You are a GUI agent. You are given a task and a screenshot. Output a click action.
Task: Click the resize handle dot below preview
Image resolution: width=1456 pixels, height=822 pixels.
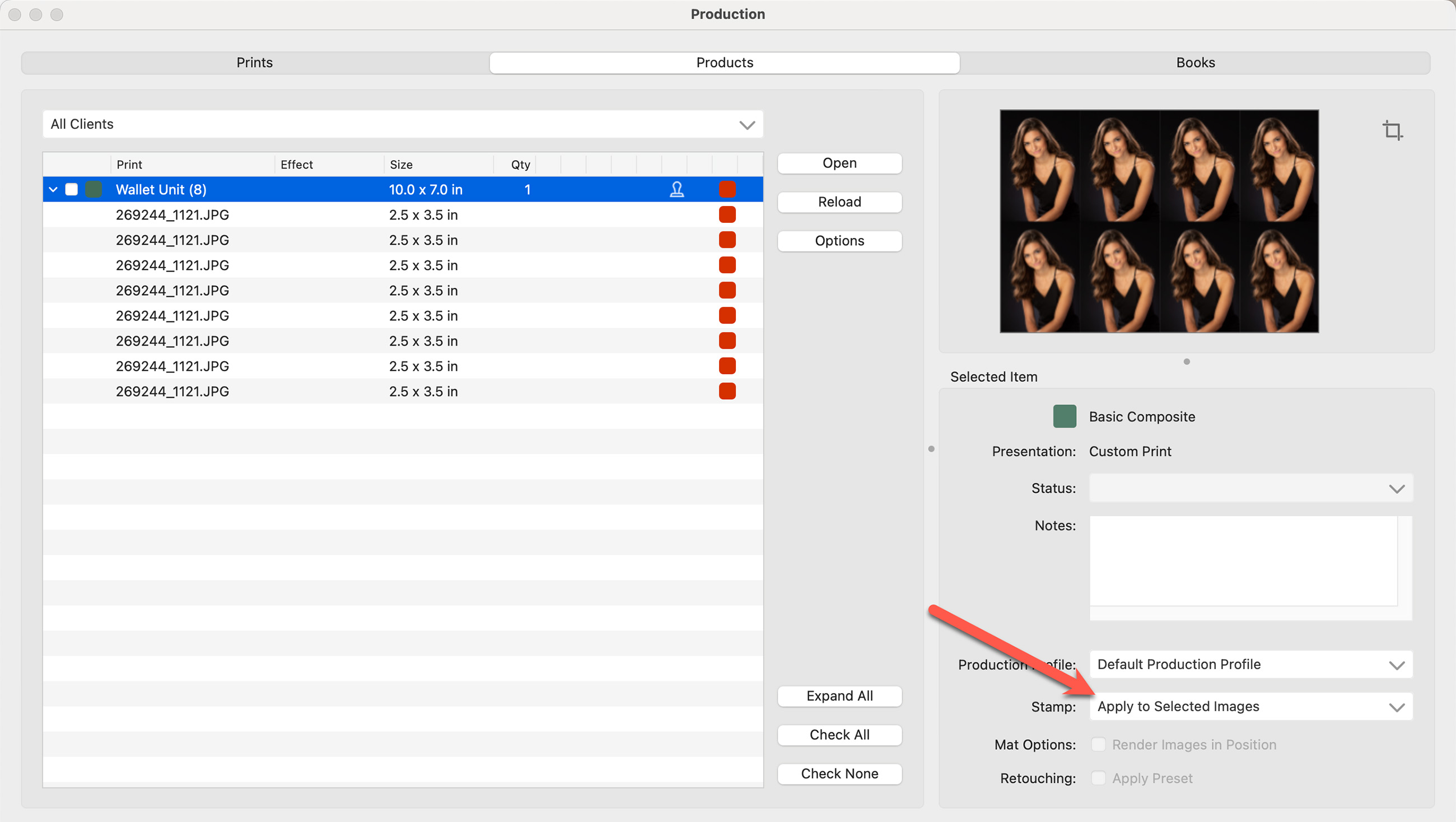(x=1187, y=362)
